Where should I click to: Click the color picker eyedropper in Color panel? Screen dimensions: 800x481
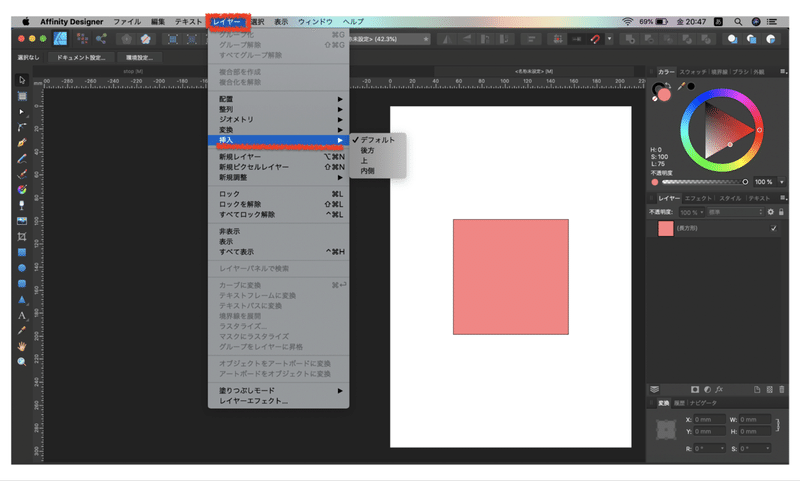click(x=681, y=86)
